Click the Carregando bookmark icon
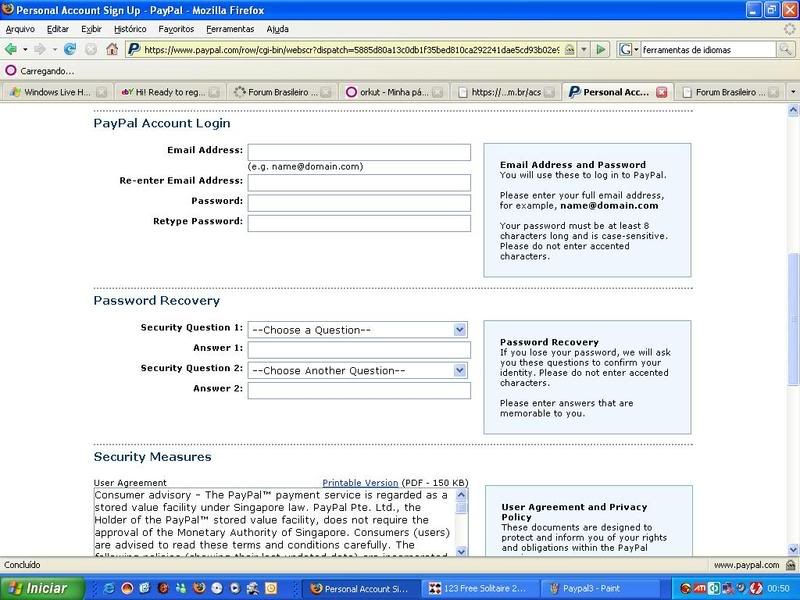 click(11, 71)
